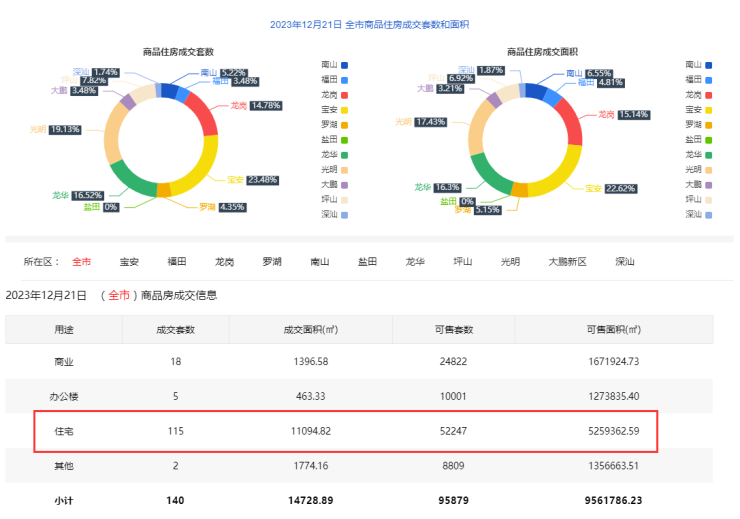Click the red 龙岗 segment of the right donut
Viewport: 740px width, 519px height.
[568, 125]
